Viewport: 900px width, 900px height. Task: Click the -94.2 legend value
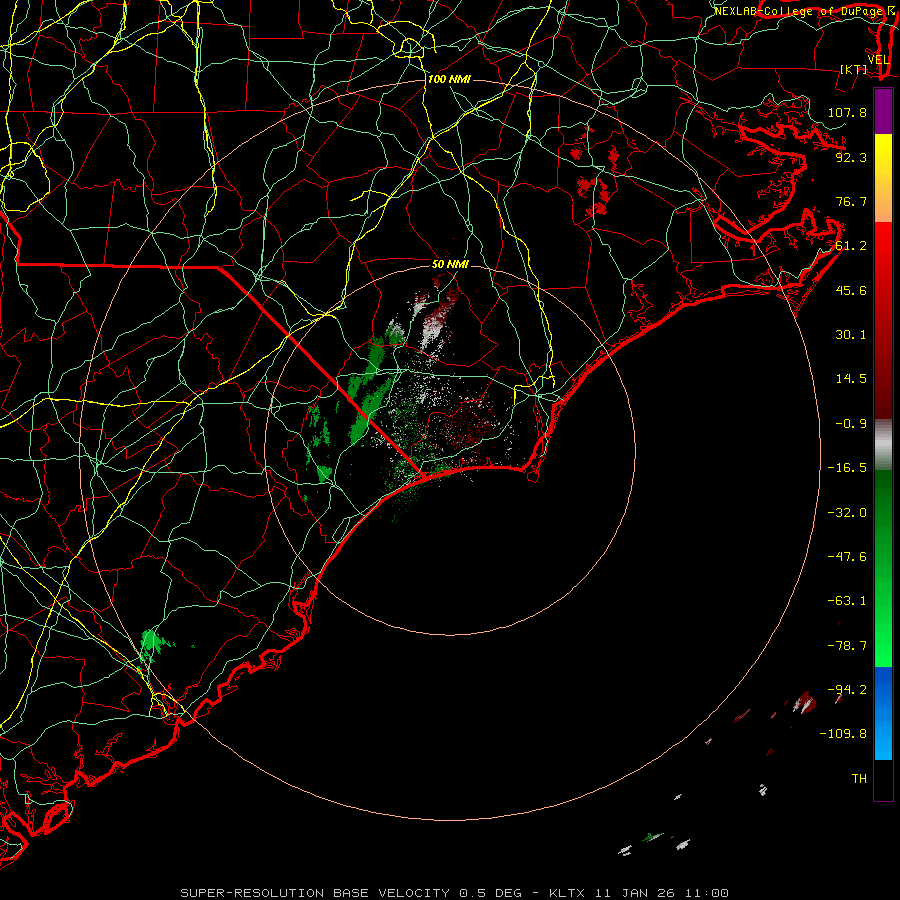click(847, 689)
